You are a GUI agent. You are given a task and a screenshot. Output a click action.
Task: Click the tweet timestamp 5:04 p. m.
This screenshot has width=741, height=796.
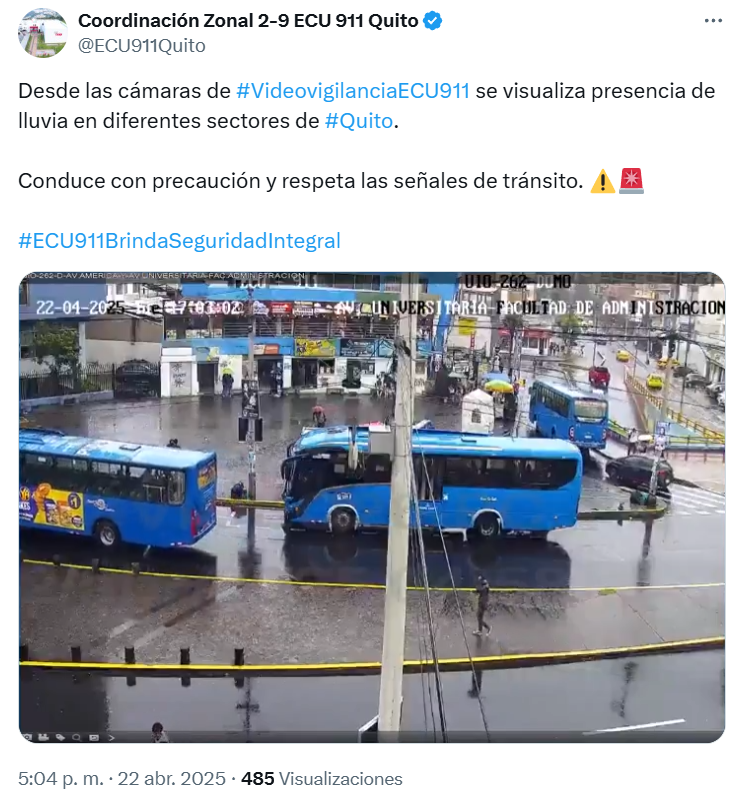point(60,778)
